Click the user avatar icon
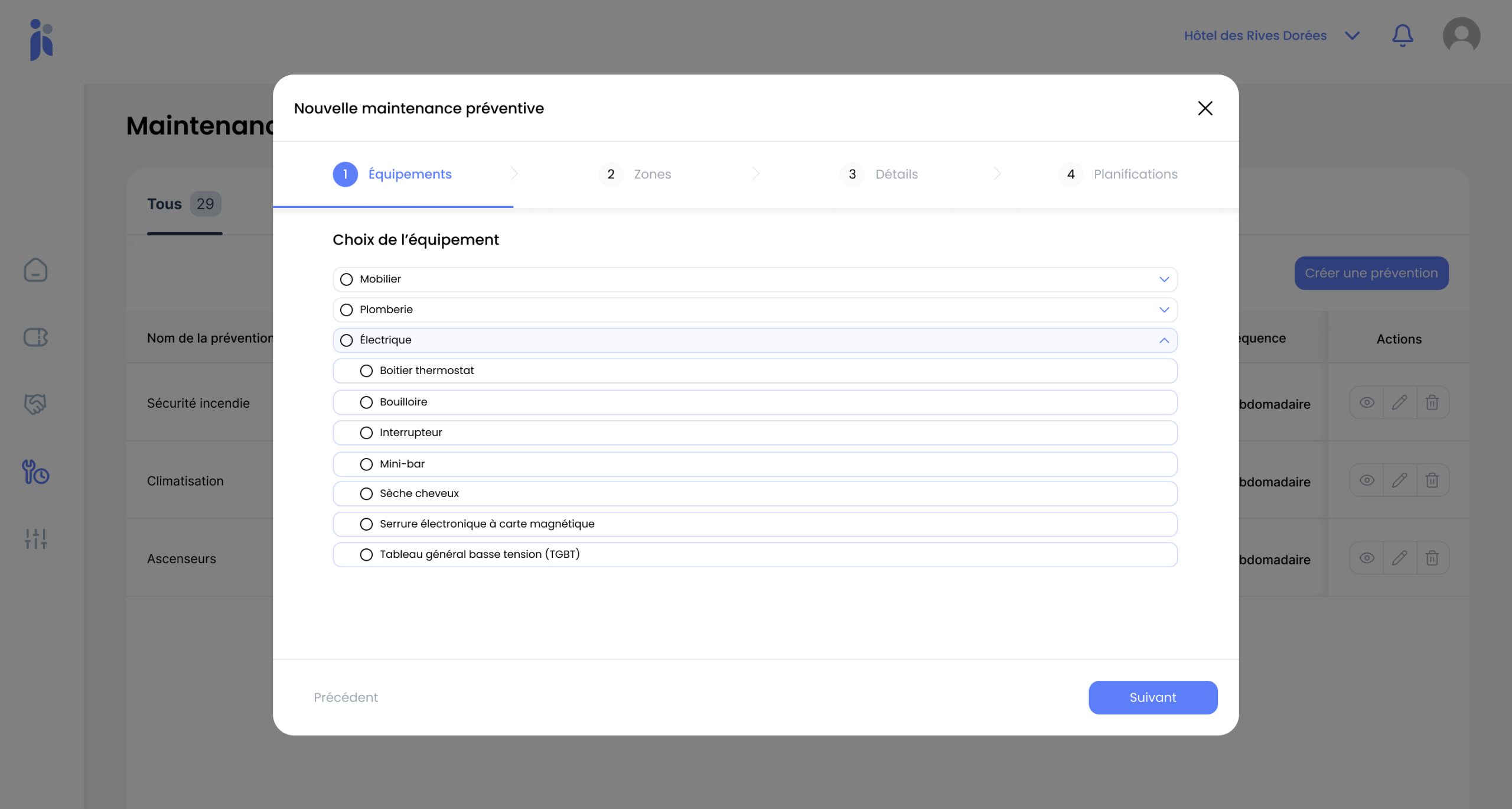 click(1461, 35)
